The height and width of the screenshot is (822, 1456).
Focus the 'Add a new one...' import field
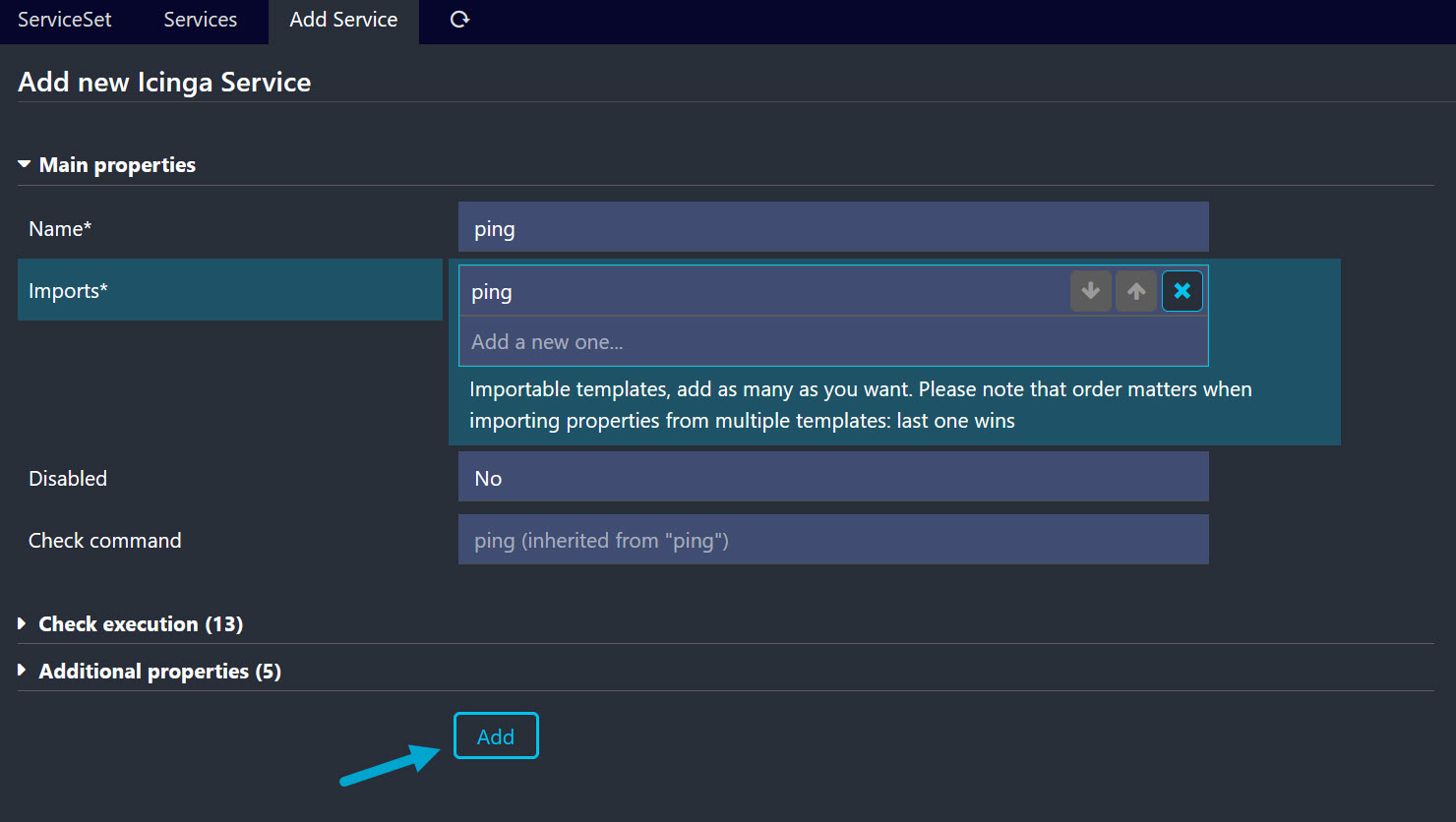point(832,342)
